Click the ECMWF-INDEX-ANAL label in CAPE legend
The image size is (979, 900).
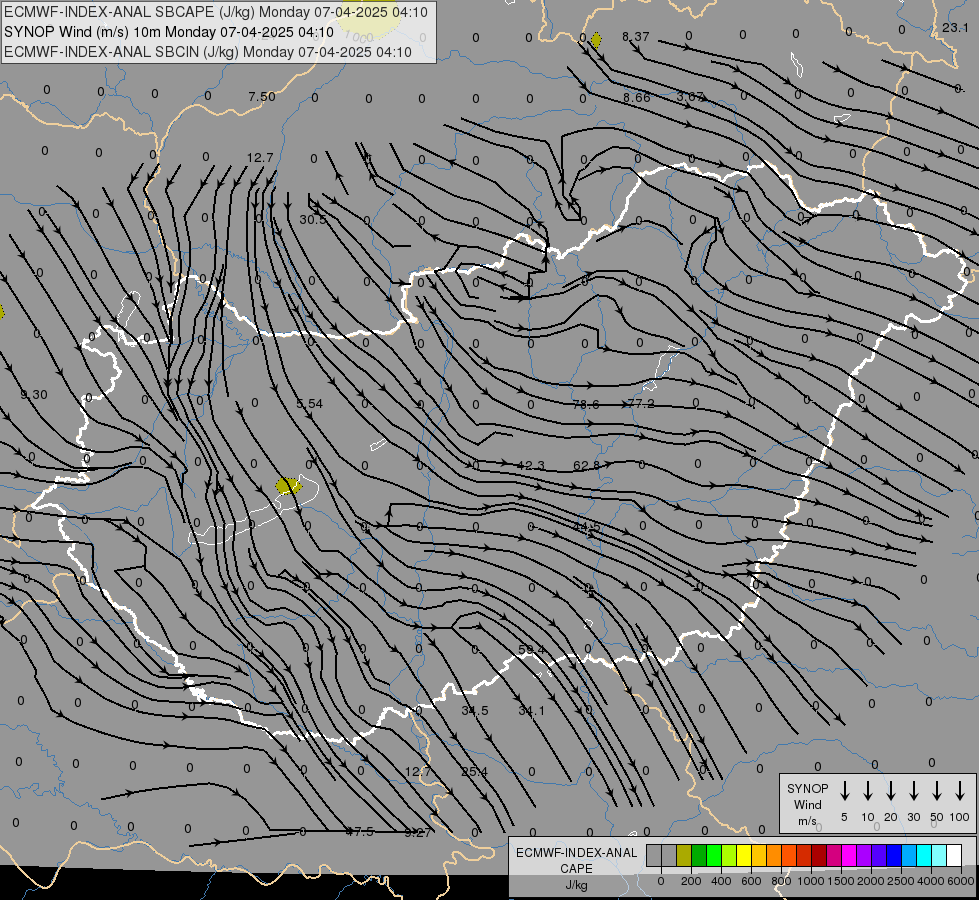tap(576, 853)
